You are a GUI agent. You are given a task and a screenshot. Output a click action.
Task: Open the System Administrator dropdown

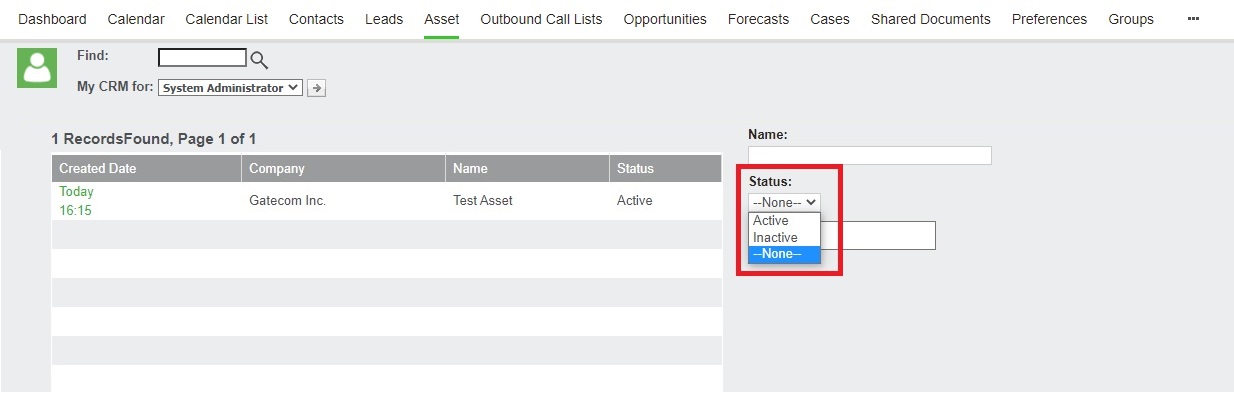tap(230, 88)
